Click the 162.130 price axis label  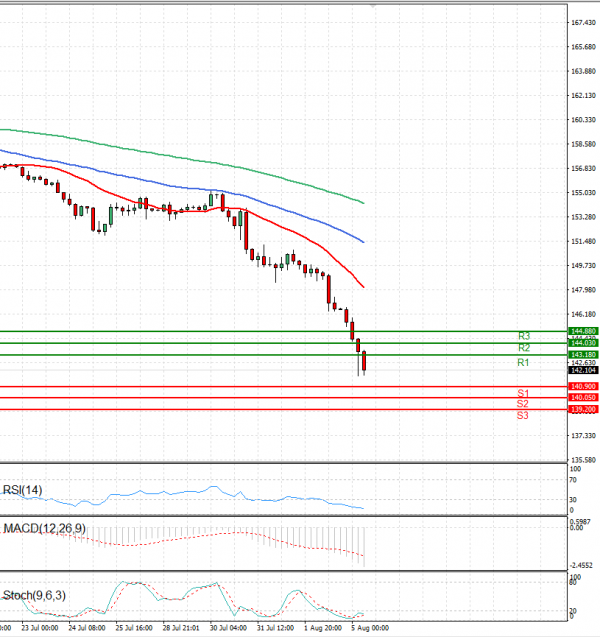tap(583, 95)
